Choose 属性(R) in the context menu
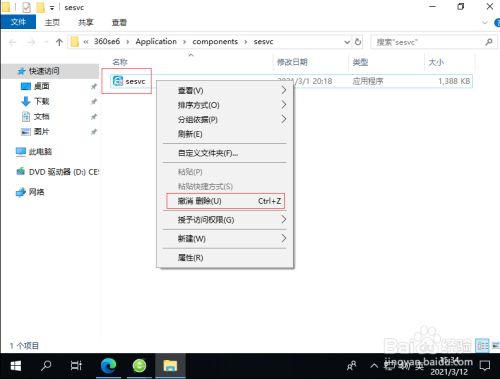Viewport: 500px width, 379px height. pyautogui.click(x=225, y=258)
